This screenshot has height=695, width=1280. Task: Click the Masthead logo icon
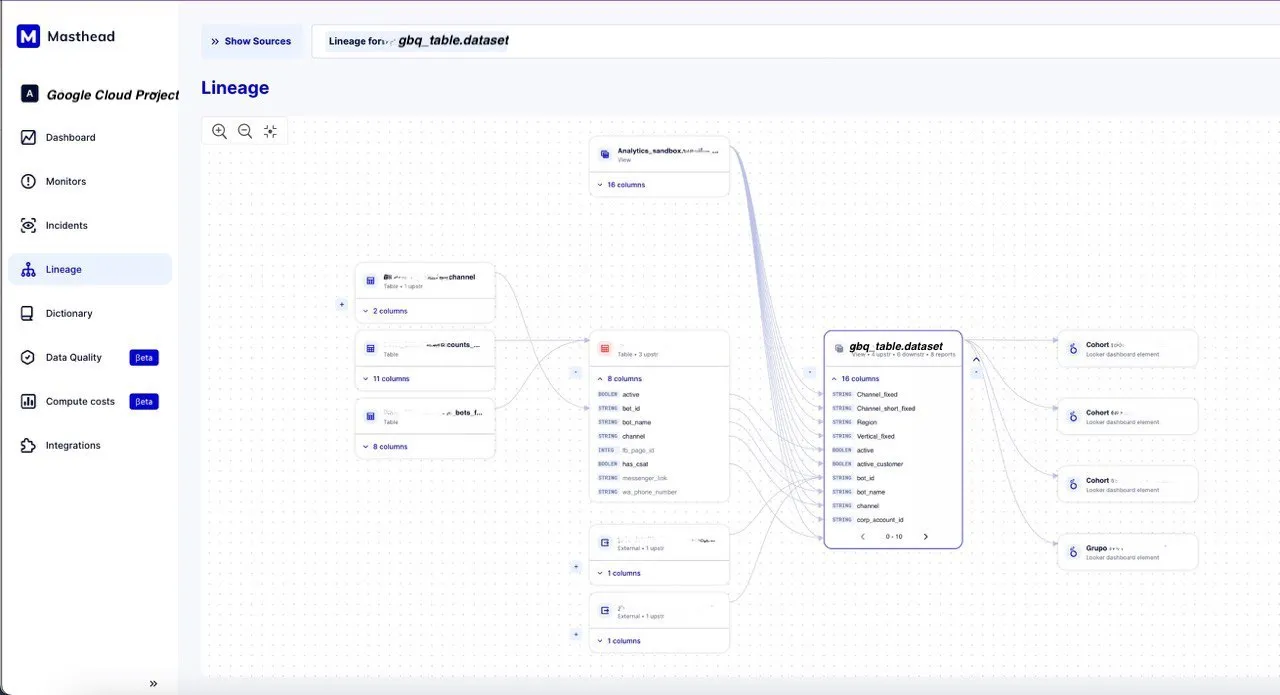point(28,37)
